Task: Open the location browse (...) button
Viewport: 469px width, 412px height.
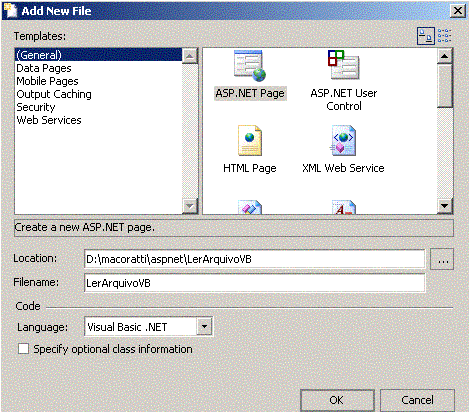Action: (442, 259)
